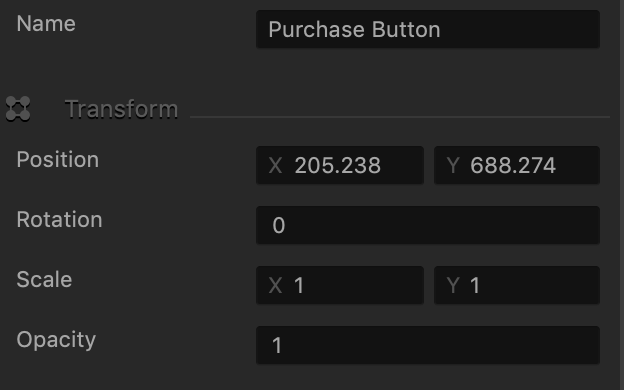Click the X label inside Position field
Image resolution: width=624 pixels, height=390 pixels.
click(x=275, y=165)
